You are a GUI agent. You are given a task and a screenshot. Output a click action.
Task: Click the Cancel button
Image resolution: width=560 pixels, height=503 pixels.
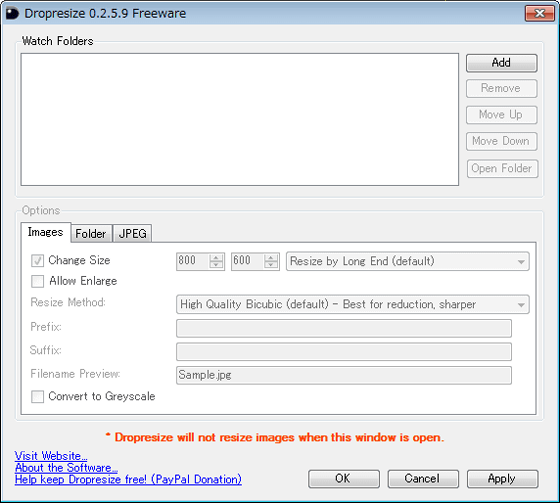point(423,479)
